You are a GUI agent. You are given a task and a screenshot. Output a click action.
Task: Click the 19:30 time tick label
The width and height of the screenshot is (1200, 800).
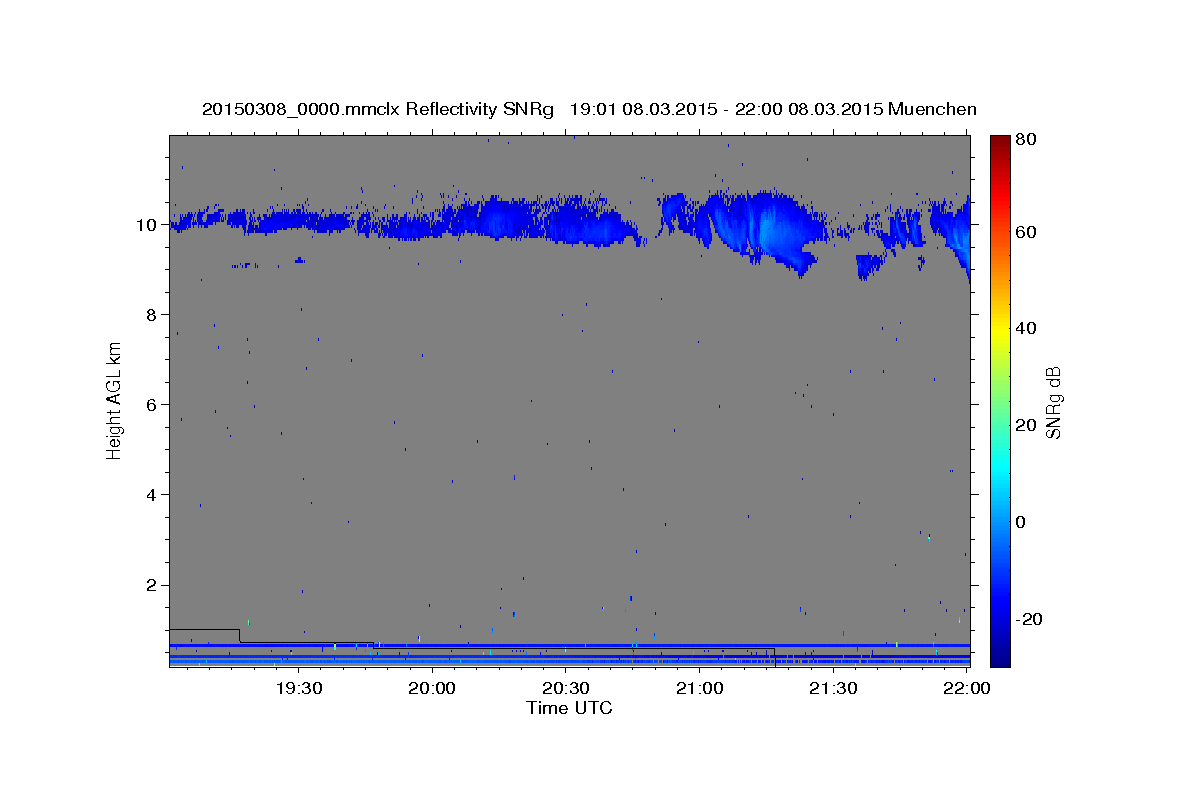pyautogui.click(x=299, y=688)
